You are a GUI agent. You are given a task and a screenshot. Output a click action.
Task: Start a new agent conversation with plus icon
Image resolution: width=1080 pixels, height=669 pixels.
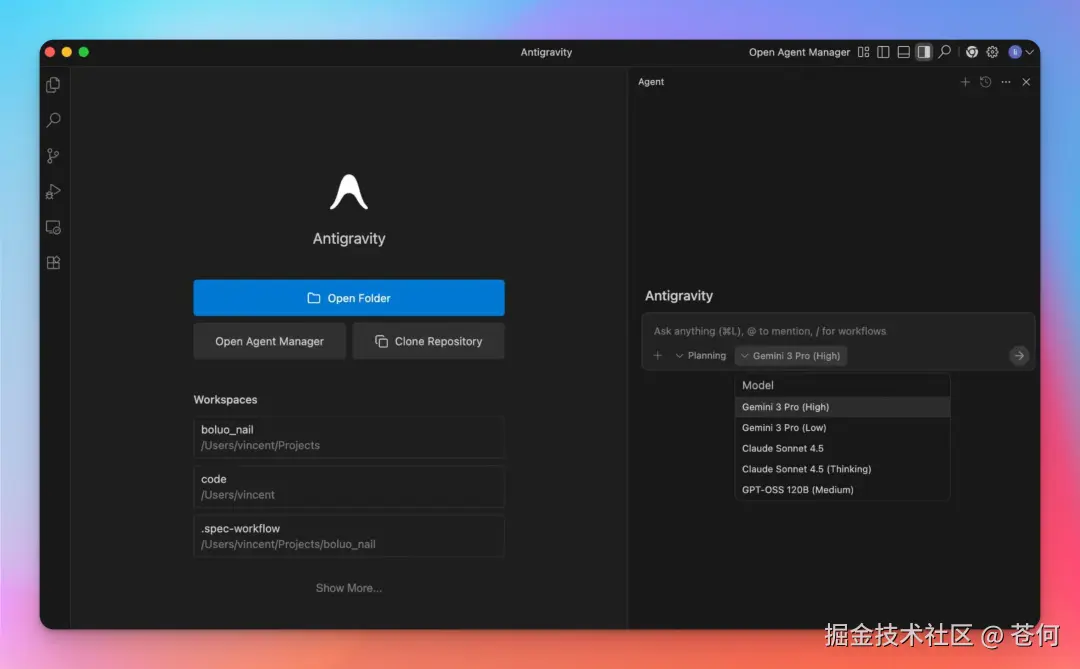point(965,82)
